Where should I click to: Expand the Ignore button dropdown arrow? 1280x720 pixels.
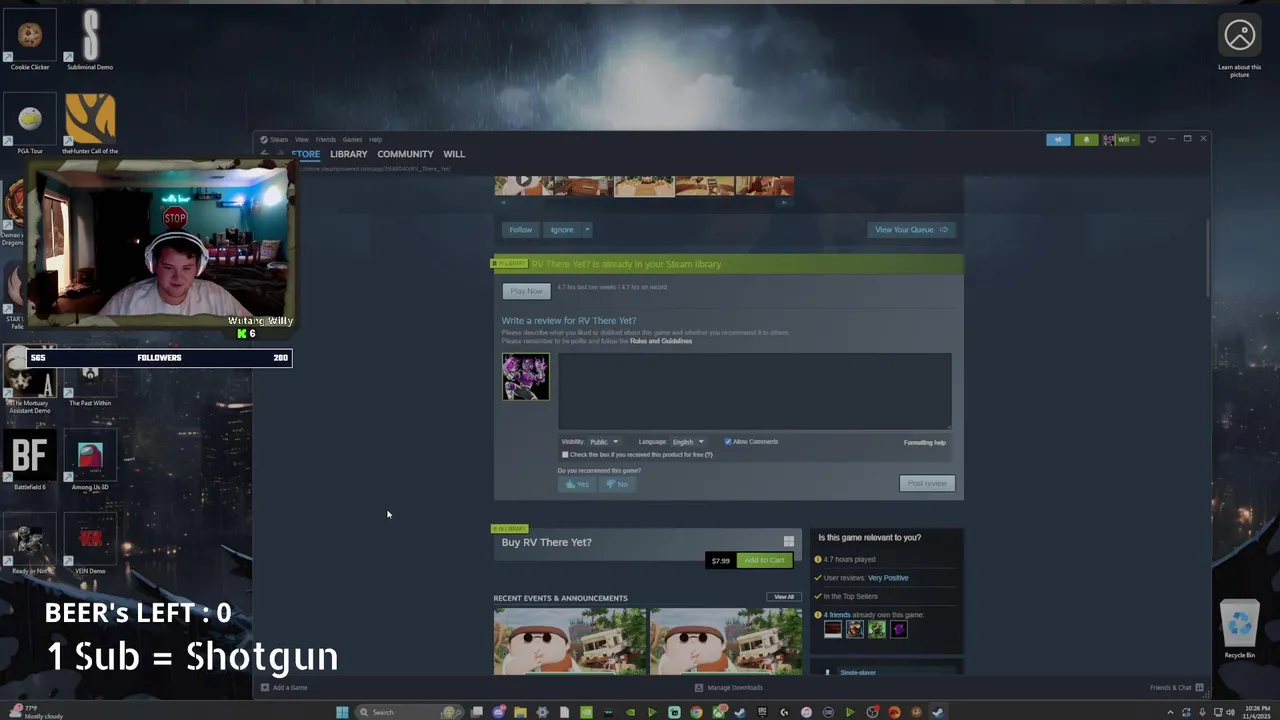tap(587, 230)
